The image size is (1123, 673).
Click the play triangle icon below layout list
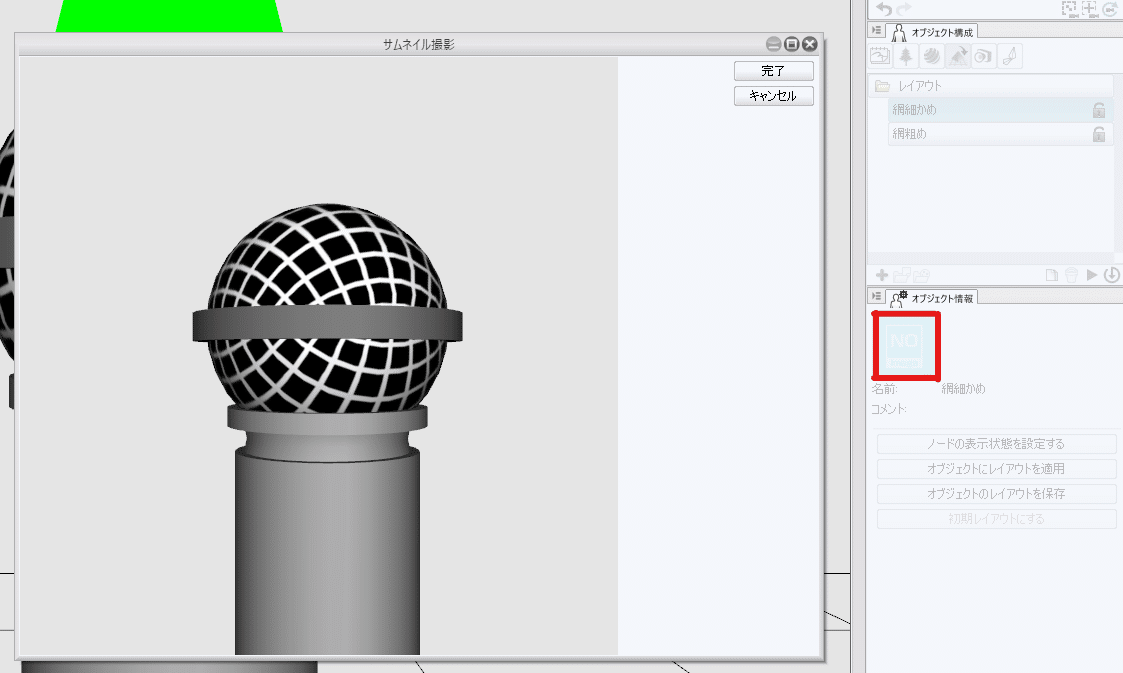click(1091, 275)
